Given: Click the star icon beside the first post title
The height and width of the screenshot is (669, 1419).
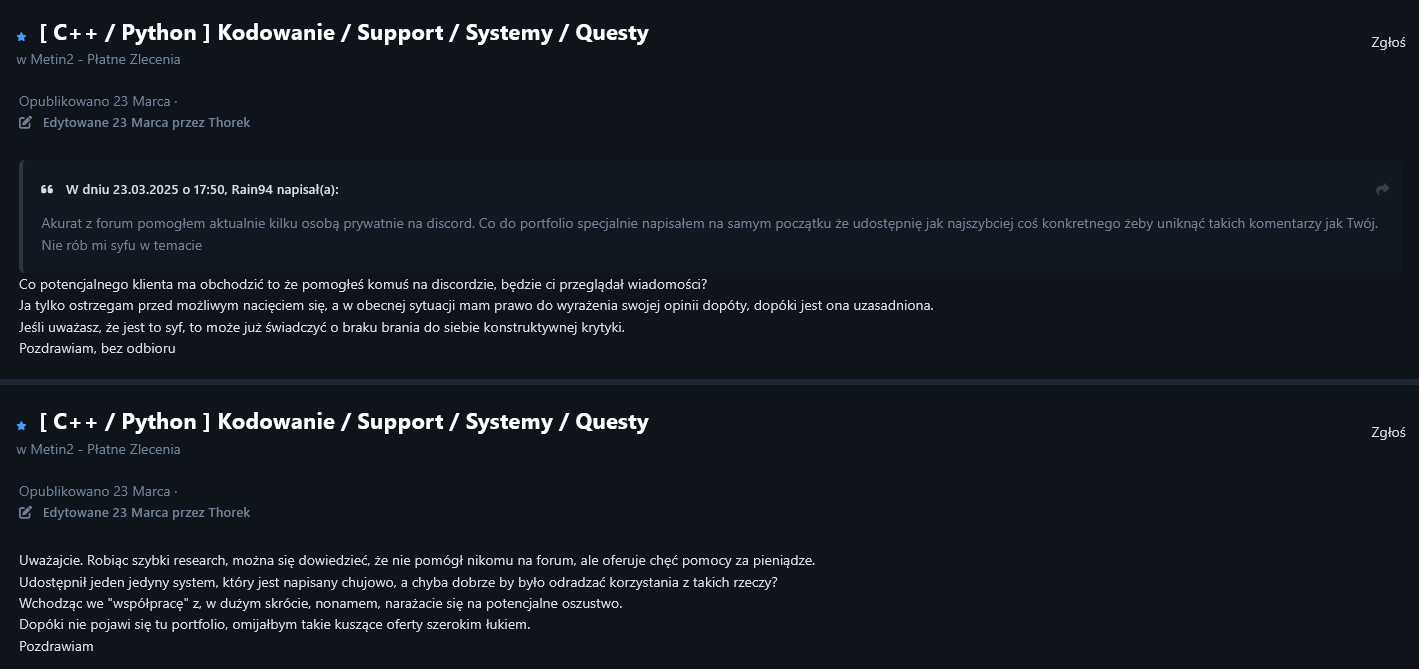Looking at the screenshot, I should [x=21, y=36].
